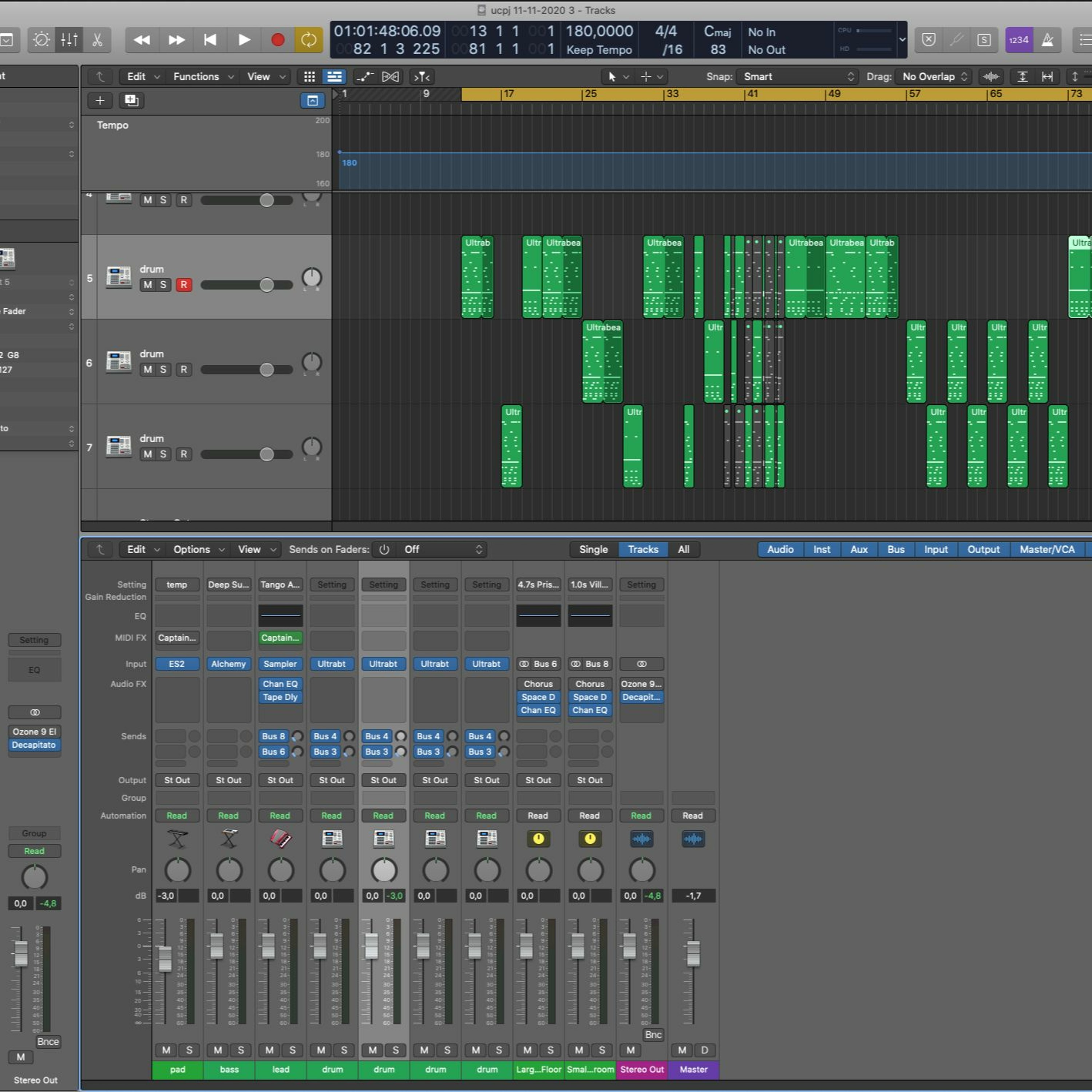The width and height of the screenshot is (1092, 1092).
Task: Open the Smart Controls pane
Action: 41,40
